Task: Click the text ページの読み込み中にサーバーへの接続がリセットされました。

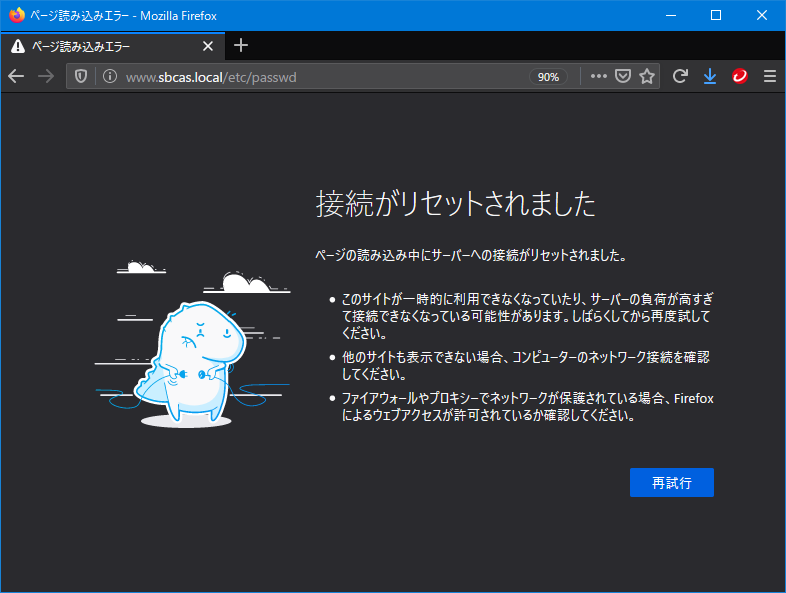Action: coord(471,255)
